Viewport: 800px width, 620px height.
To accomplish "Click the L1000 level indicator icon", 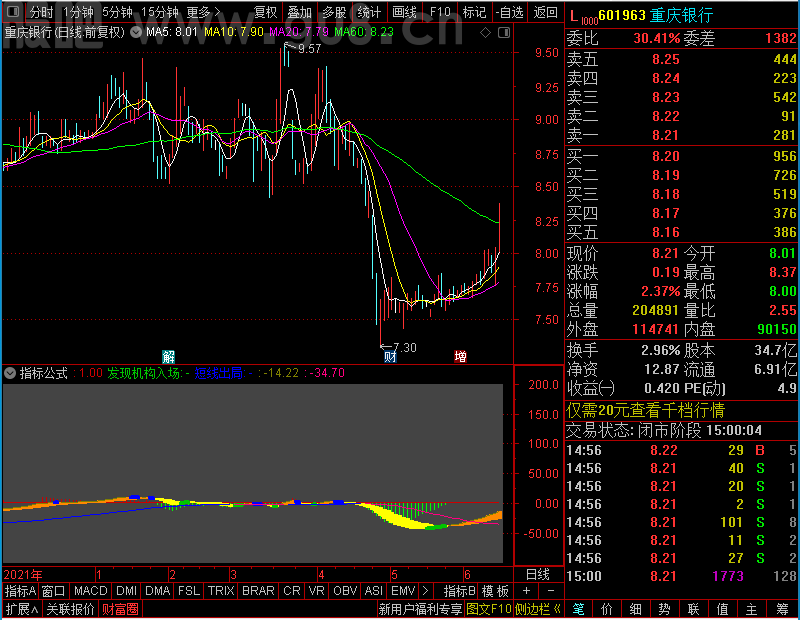I will point(583,17).
